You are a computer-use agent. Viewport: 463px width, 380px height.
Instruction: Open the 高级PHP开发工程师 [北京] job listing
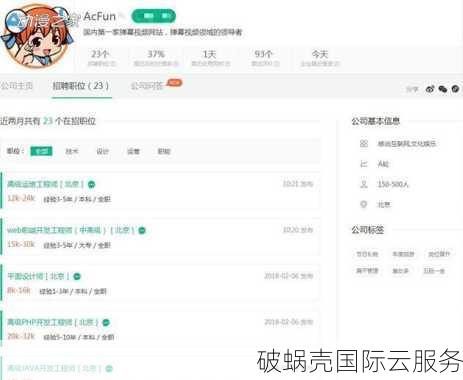pyautogui.click(x=53, y=322)
